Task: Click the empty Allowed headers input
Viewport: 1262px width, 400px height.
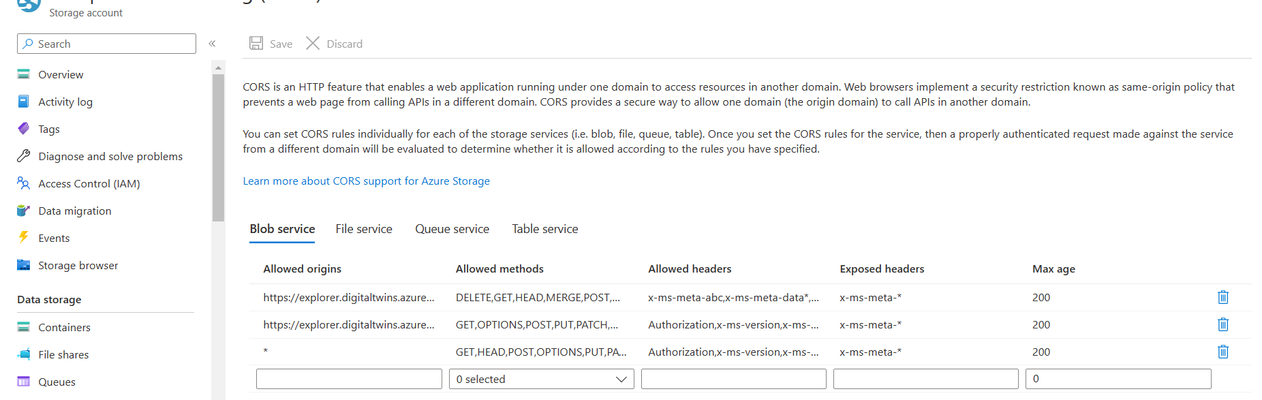Action: 733,379
